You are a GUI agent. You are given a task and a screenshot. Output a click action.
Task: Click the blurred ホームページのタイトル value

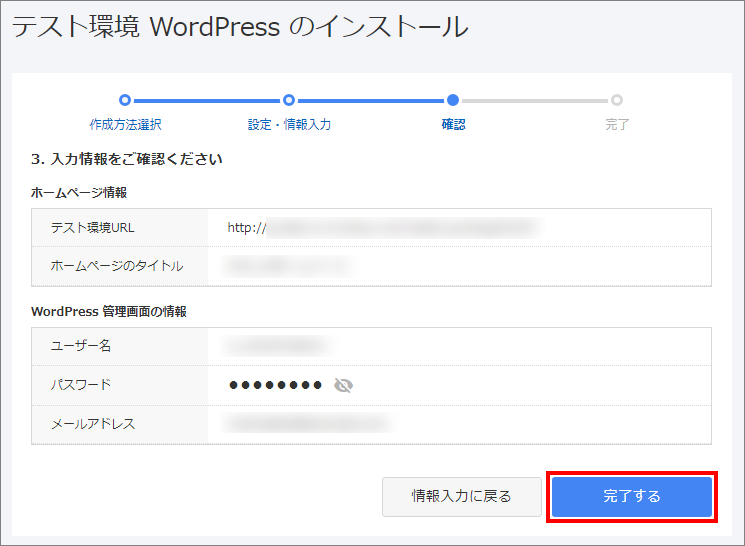pyautogui.click(x=288, y=266)
